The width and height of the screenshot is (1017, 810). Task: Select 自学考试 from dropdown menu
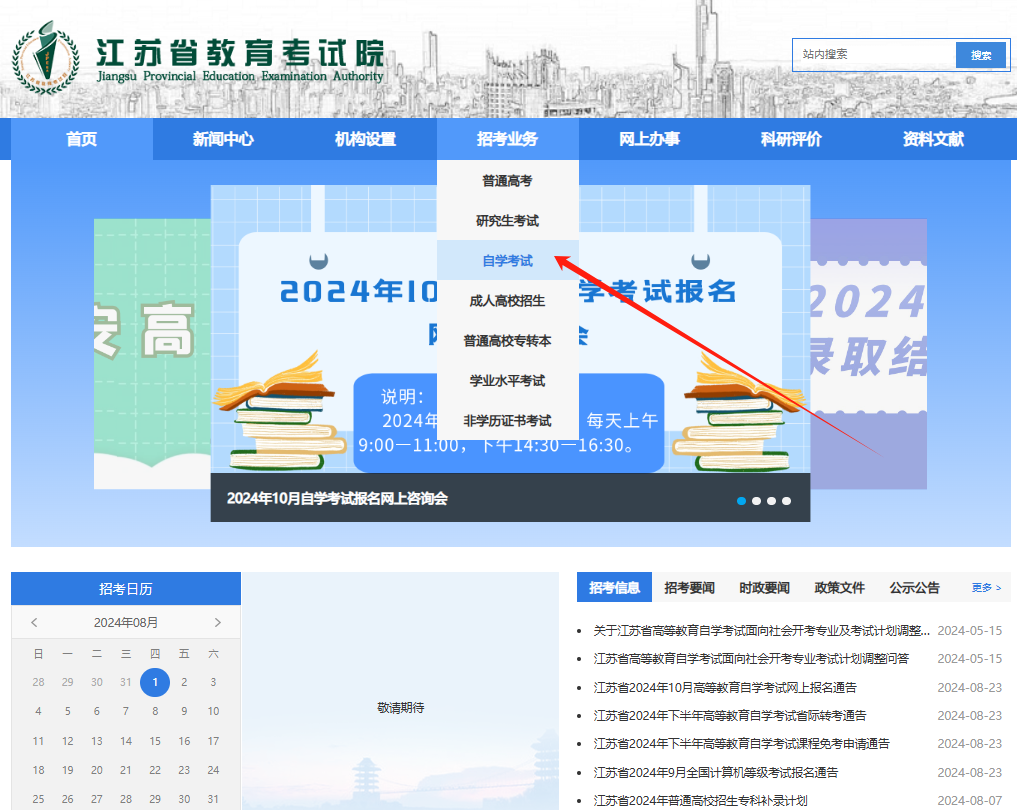click(x=507, y=261)
